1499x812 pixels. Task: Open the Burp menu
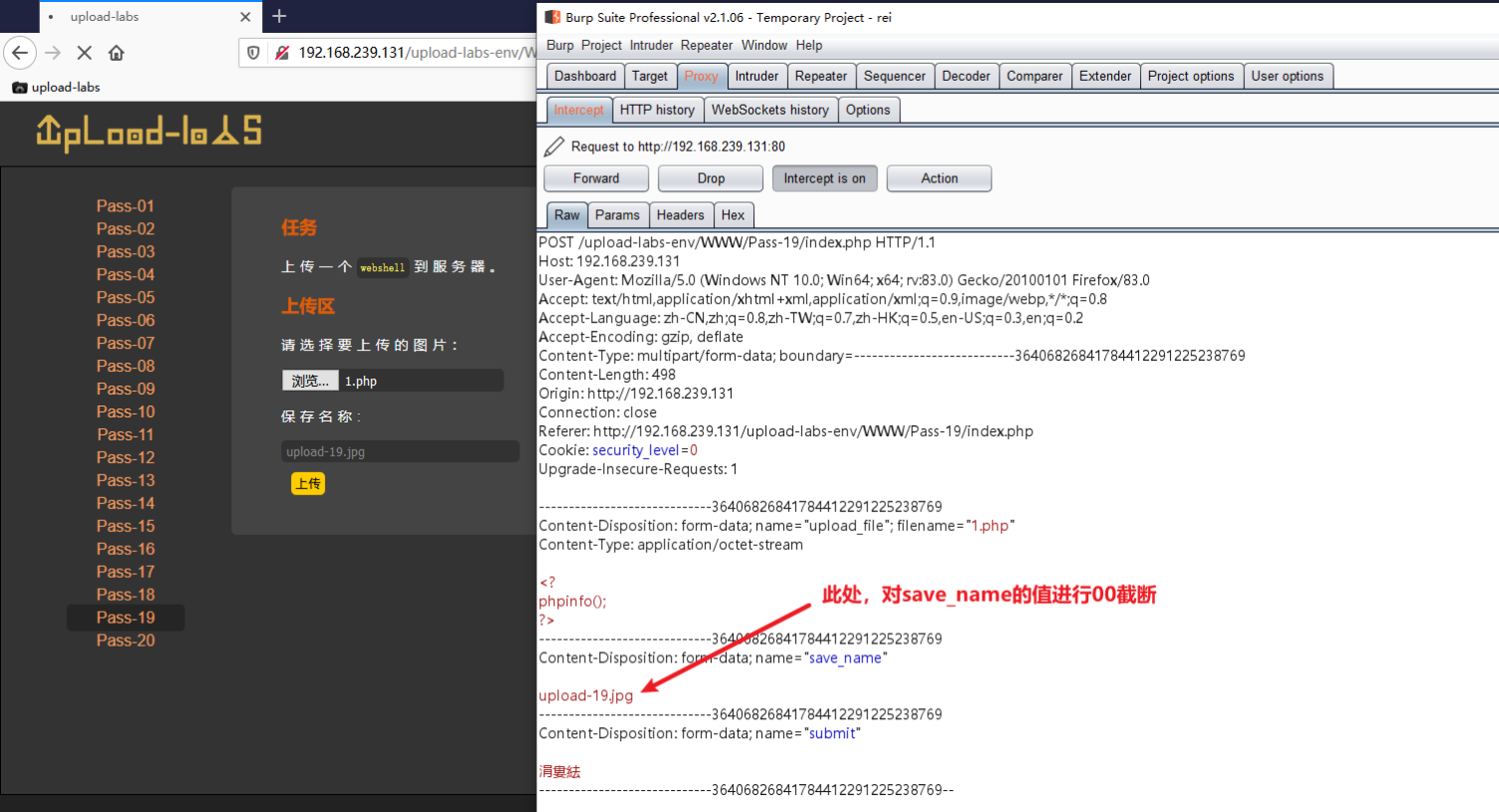click(560, 46)
